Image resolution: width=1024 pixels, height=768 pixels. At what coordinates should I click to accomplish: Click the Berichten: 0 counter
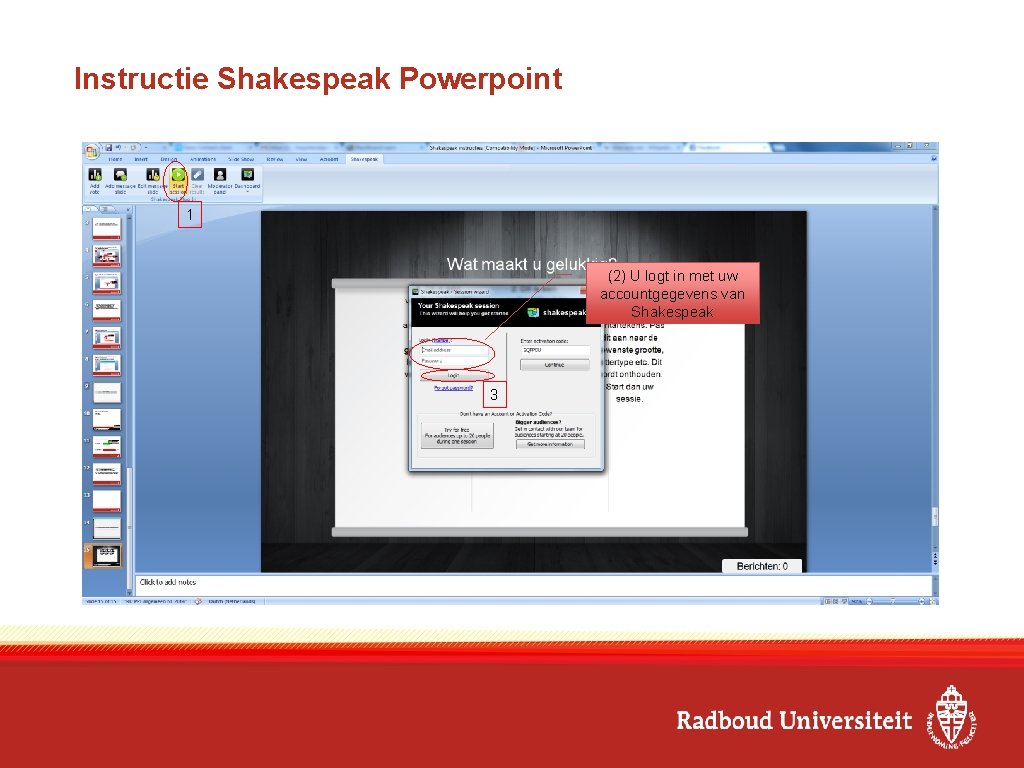click(762, 566)
